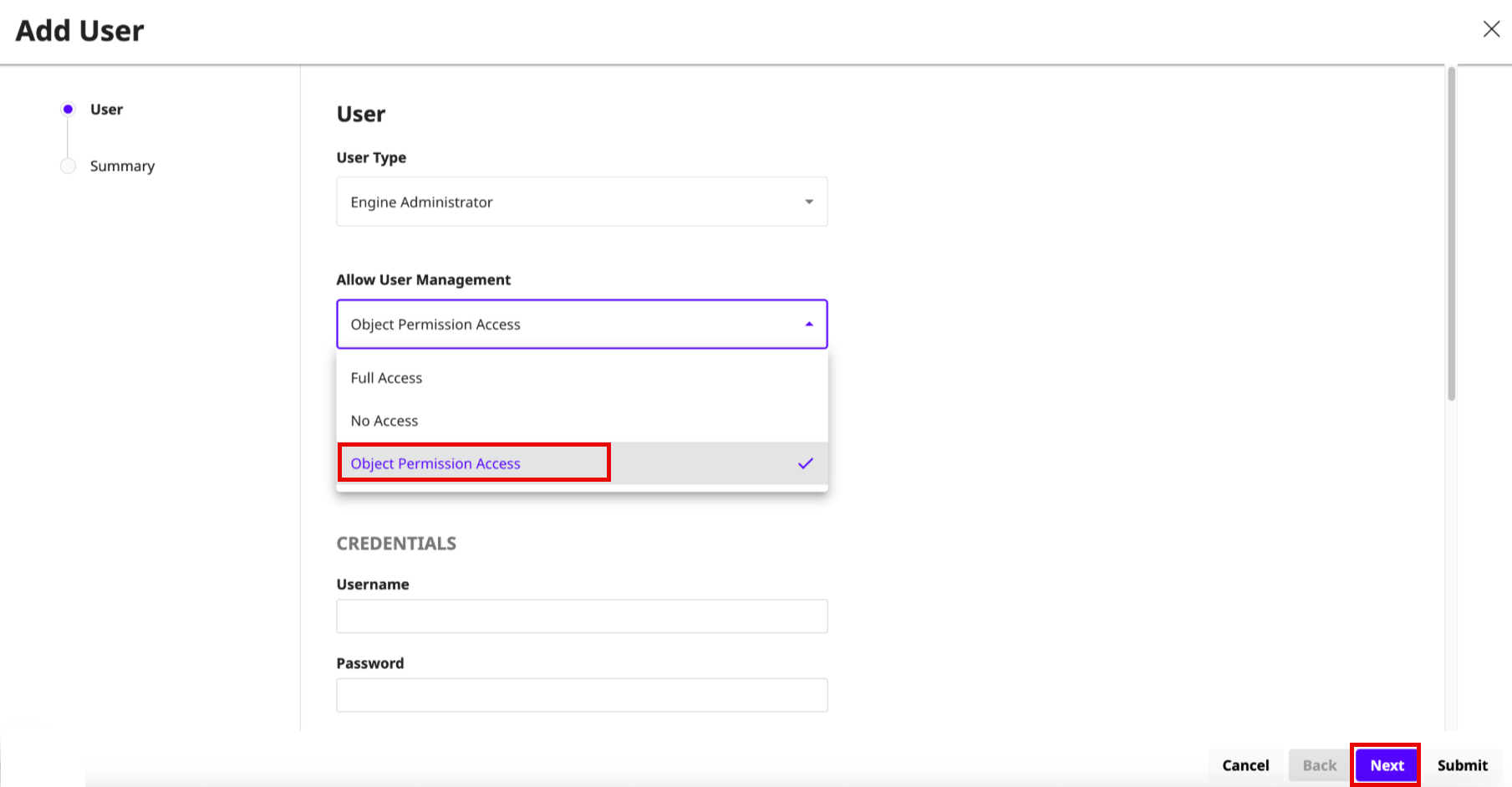1512x787 pixels.
Task: Submit the new user form
Action: click(1461, 764)
